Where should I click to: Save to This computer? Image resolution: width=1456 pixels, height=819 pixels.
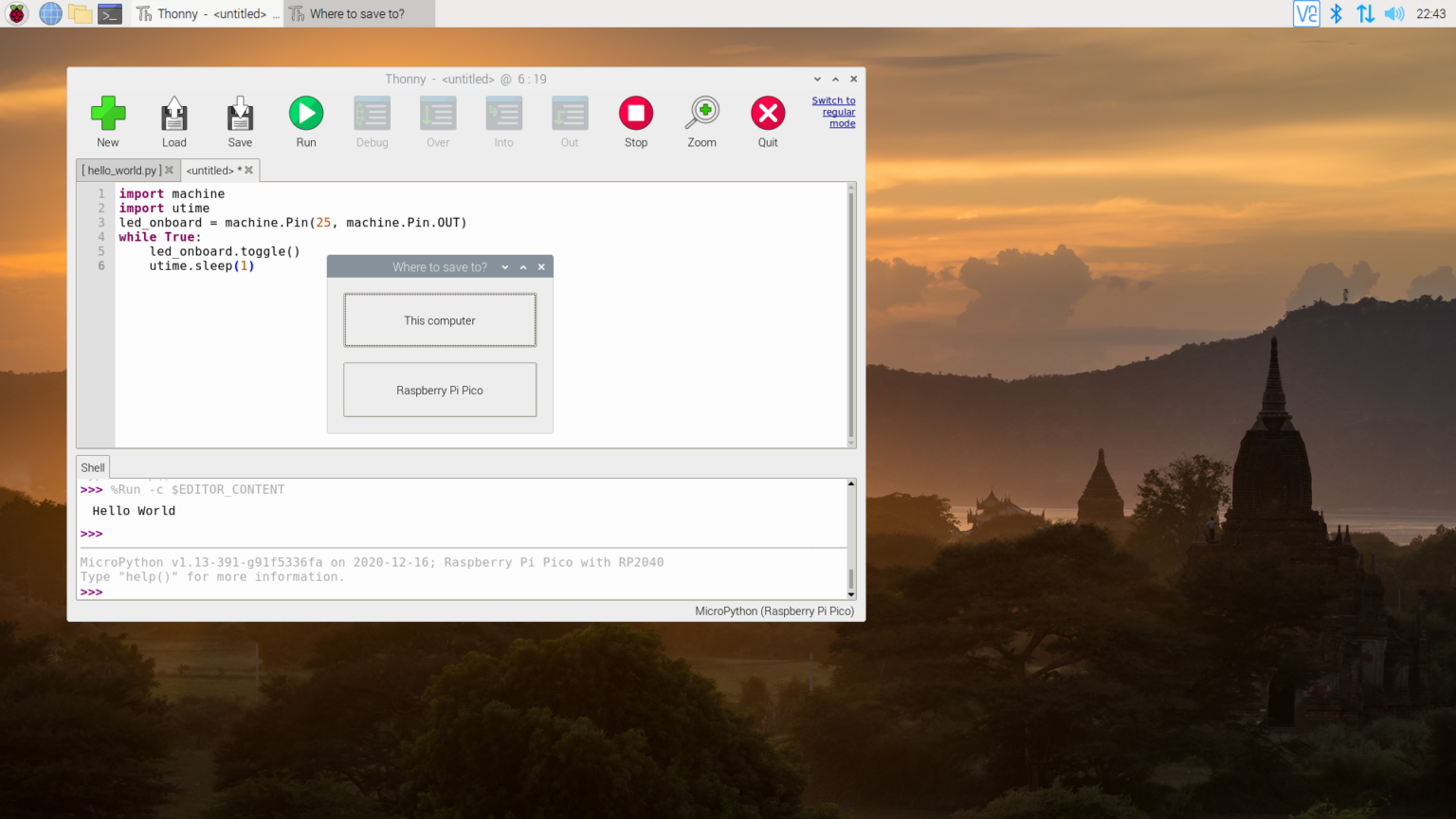point(439,319)
